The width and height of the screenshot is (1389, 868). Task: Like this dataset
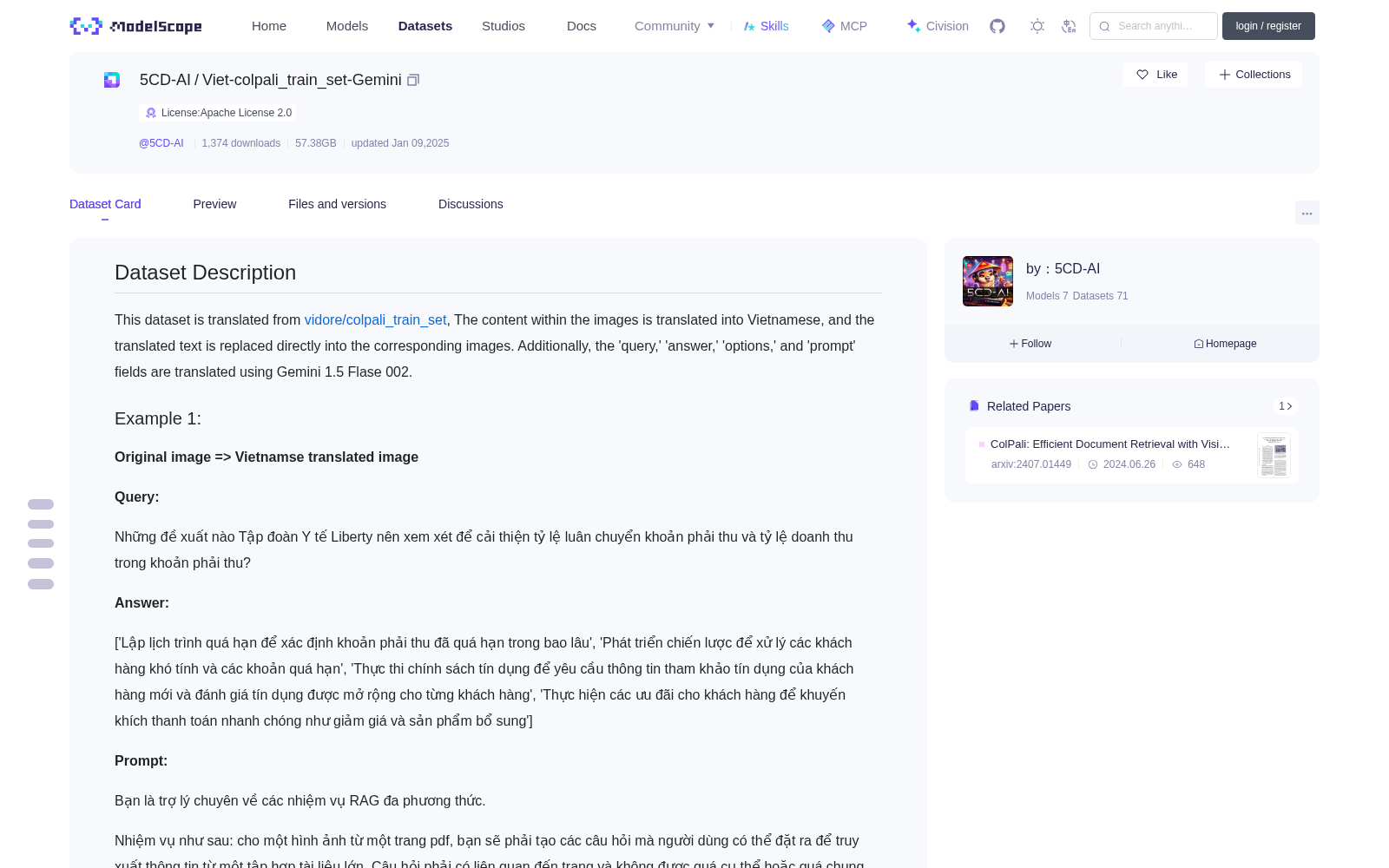point(1155,75)
